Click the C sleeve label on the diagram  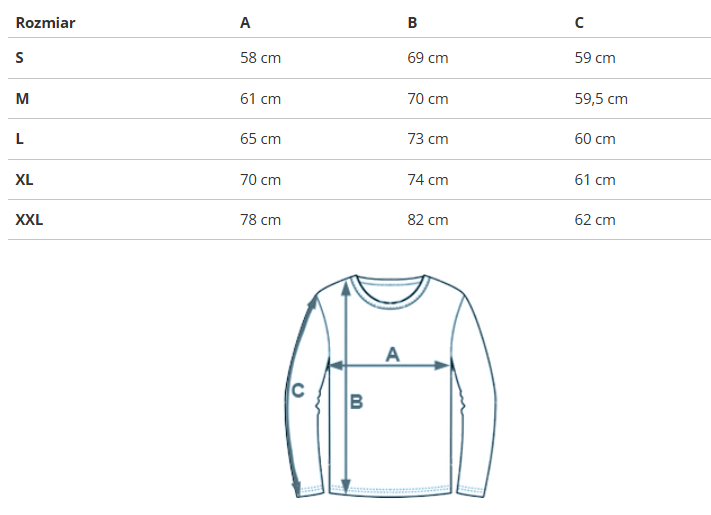click(297, 391)
